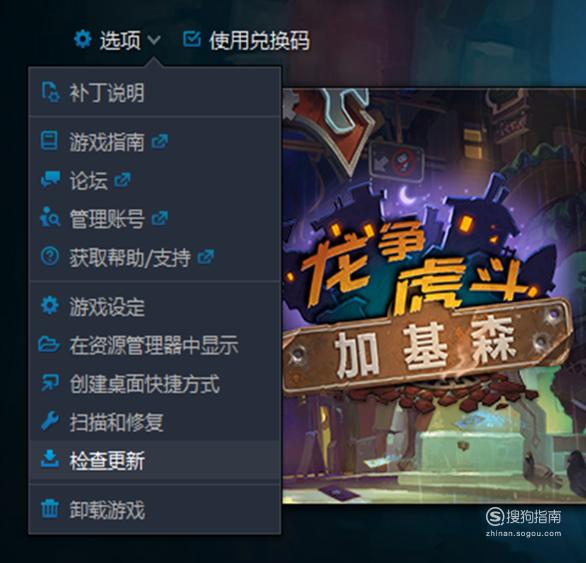
Task: Open 游戏指南 menu entry
Action: click(x=155, y=141)
